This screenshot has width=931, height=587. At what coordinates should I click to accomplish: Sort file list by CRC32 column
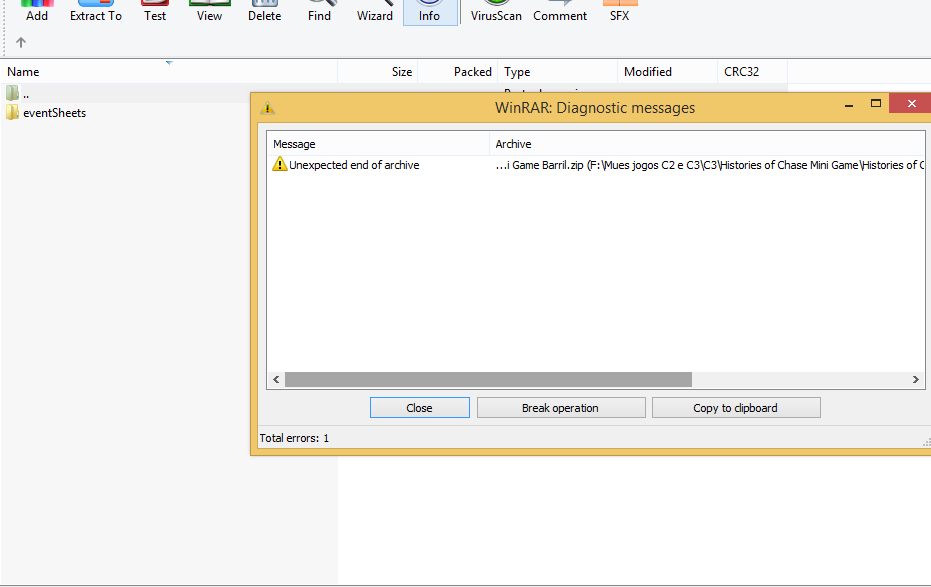tap(752, 72)
